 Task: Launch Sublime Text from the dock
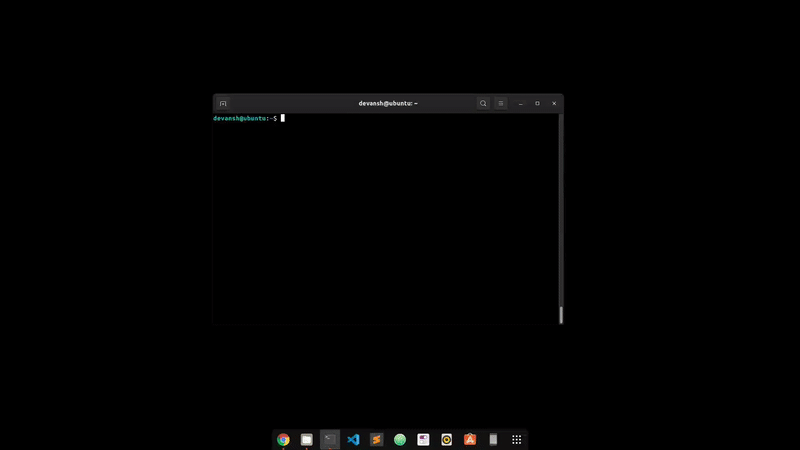point(377,439)
